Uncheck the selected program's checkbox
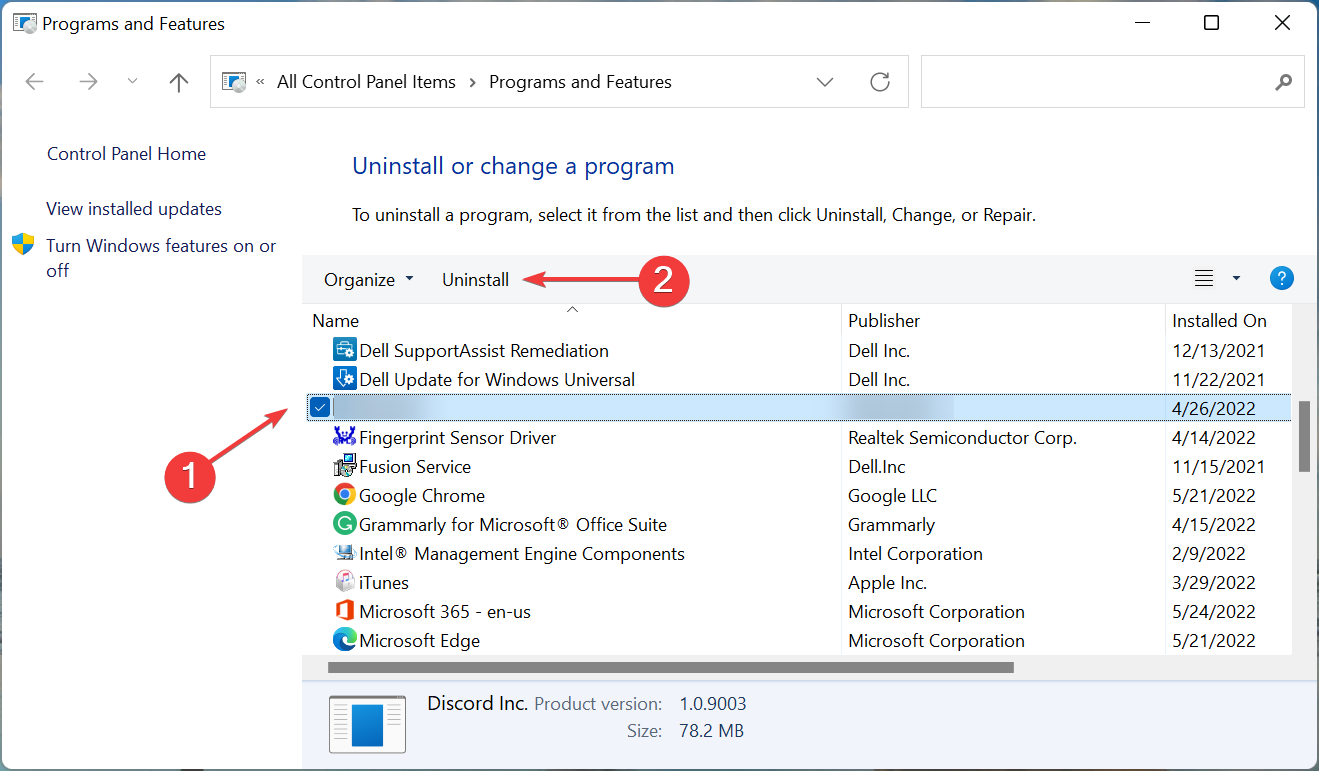Viewport: 1319px width, 771px height. (319, 407)
